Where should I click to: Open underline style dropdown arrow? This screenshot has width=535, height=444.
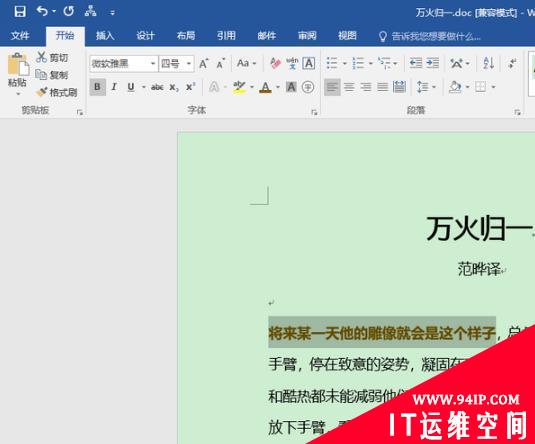pyautogui.click(x=144, y=87)
